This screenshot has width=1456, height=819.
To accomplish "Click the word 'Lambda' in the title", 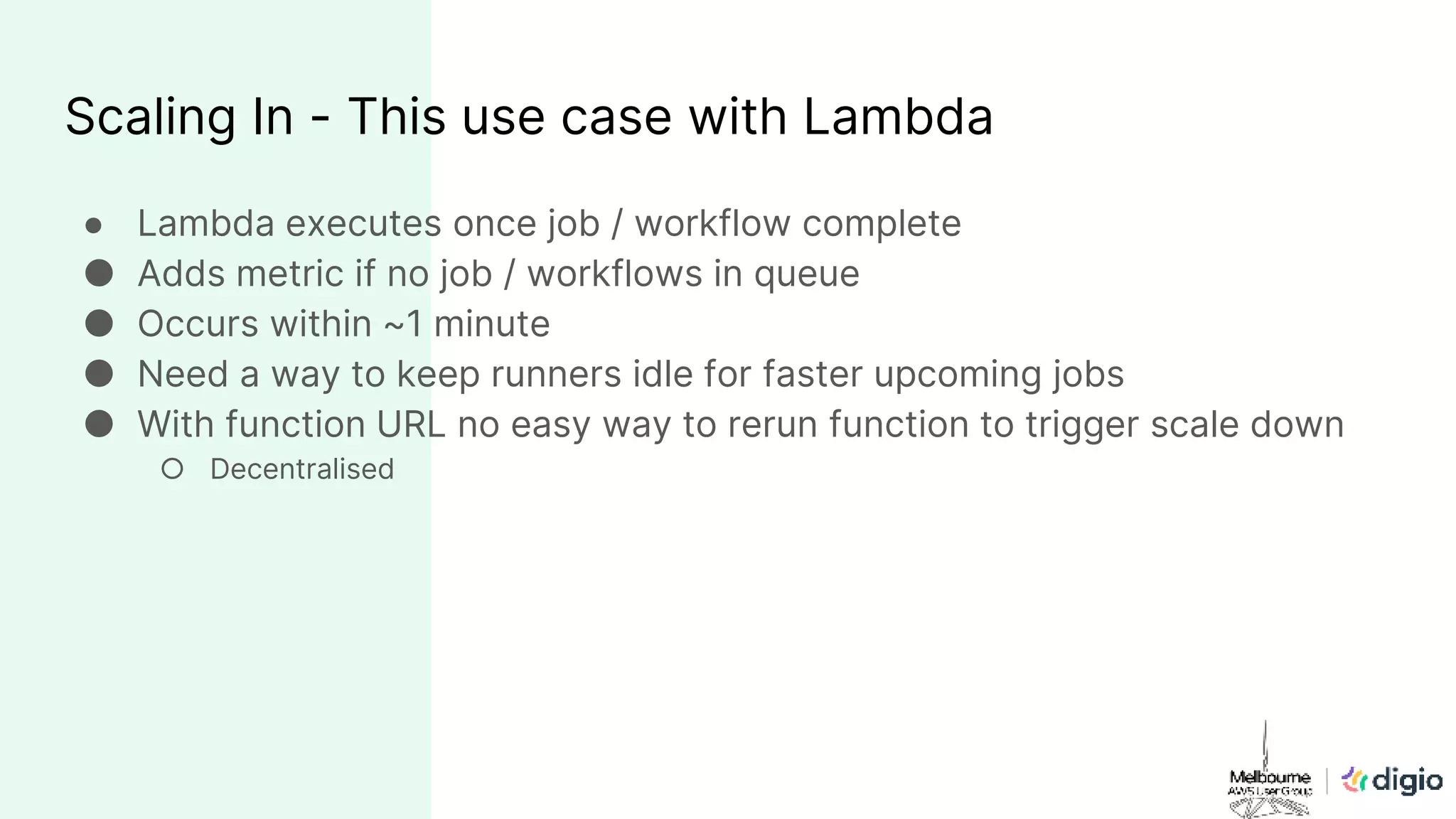I will point(898,117).
